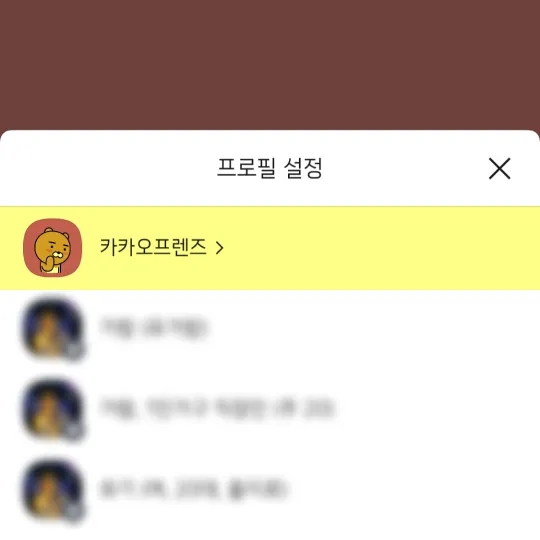Viewport: 540px width, 540px height.
Task: Expand the chevron beside 카카오프렌즈
Action: pos(219,248)
